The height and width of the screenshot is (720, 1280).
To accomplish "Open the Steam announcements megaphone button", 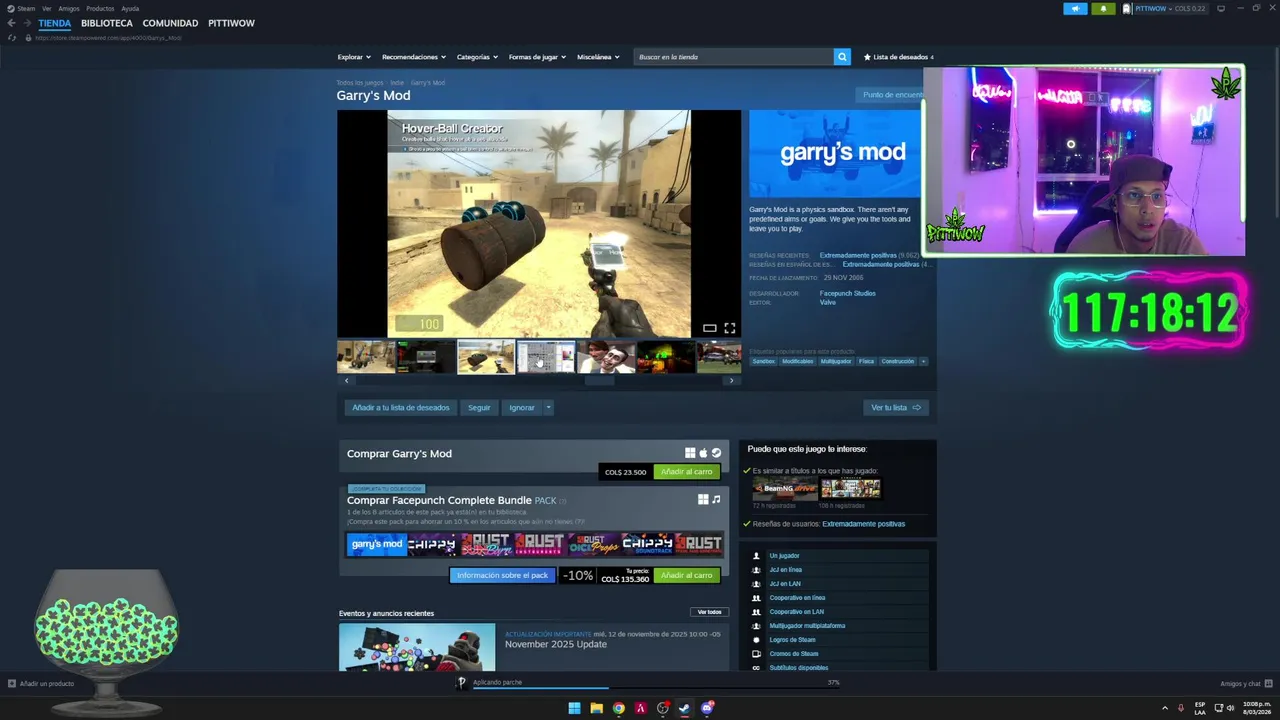I will [x=1075, y=8].
